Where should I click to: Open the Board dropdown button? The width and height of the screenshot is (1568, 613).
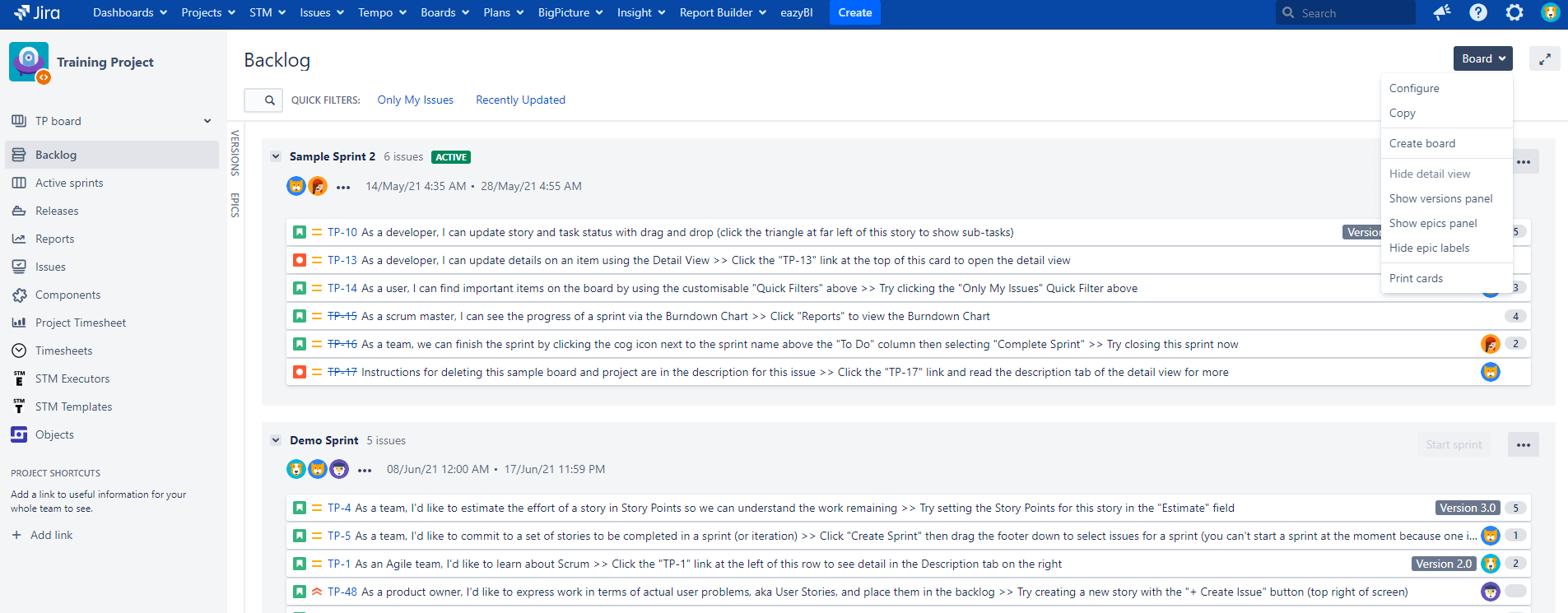point(1483,58)
